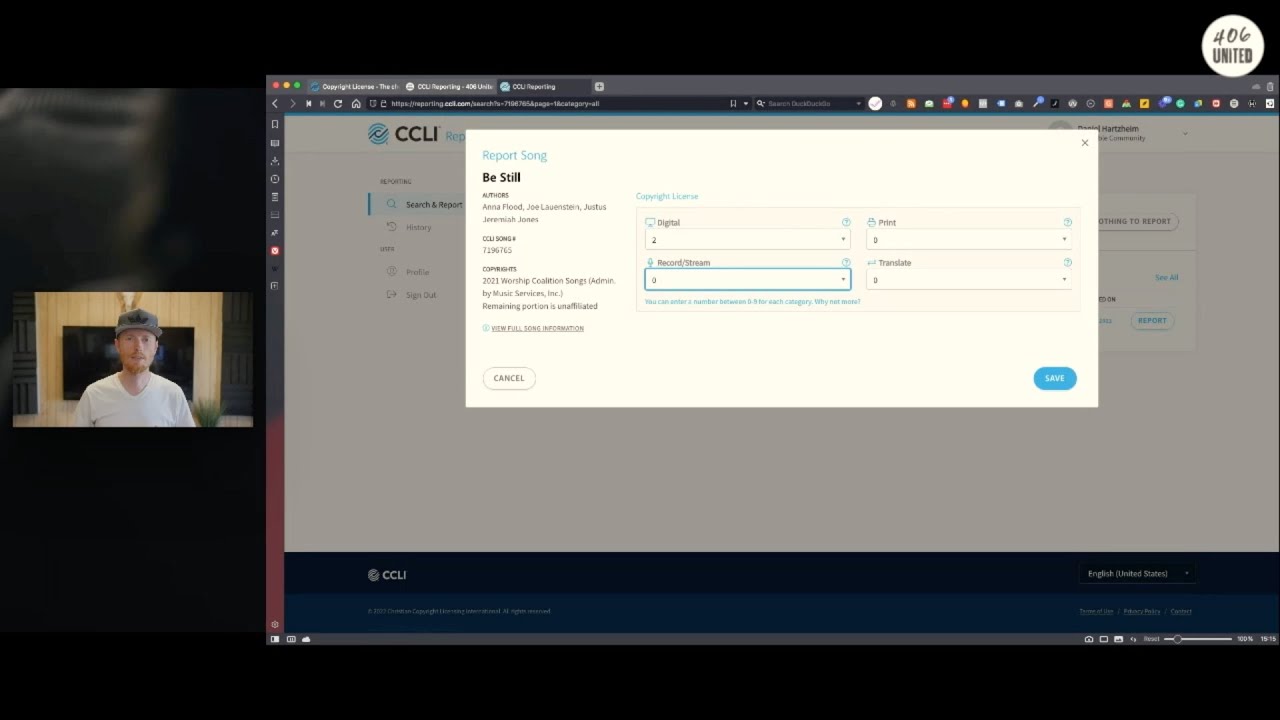Open Wikipedia web panel icon

(x=275, y=268)
